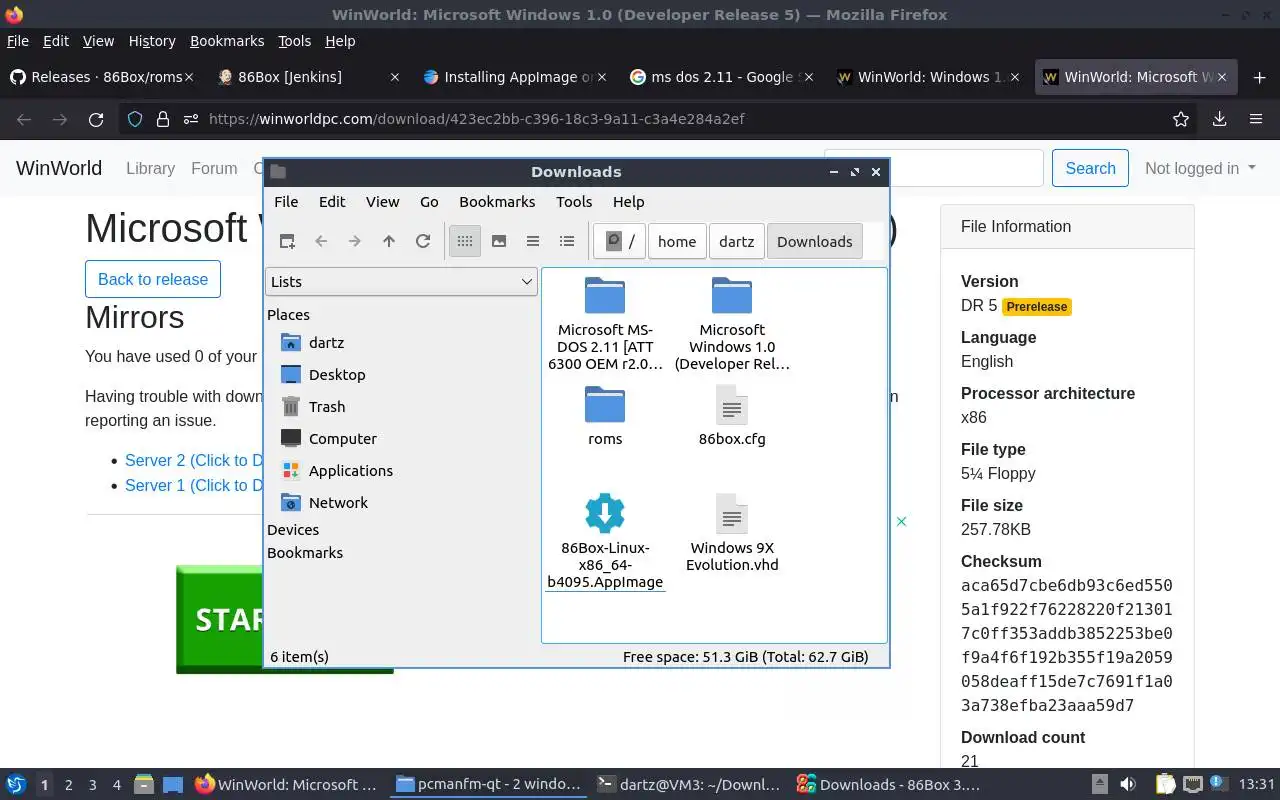Switch to Releases 86Box/roms tab

102,77
